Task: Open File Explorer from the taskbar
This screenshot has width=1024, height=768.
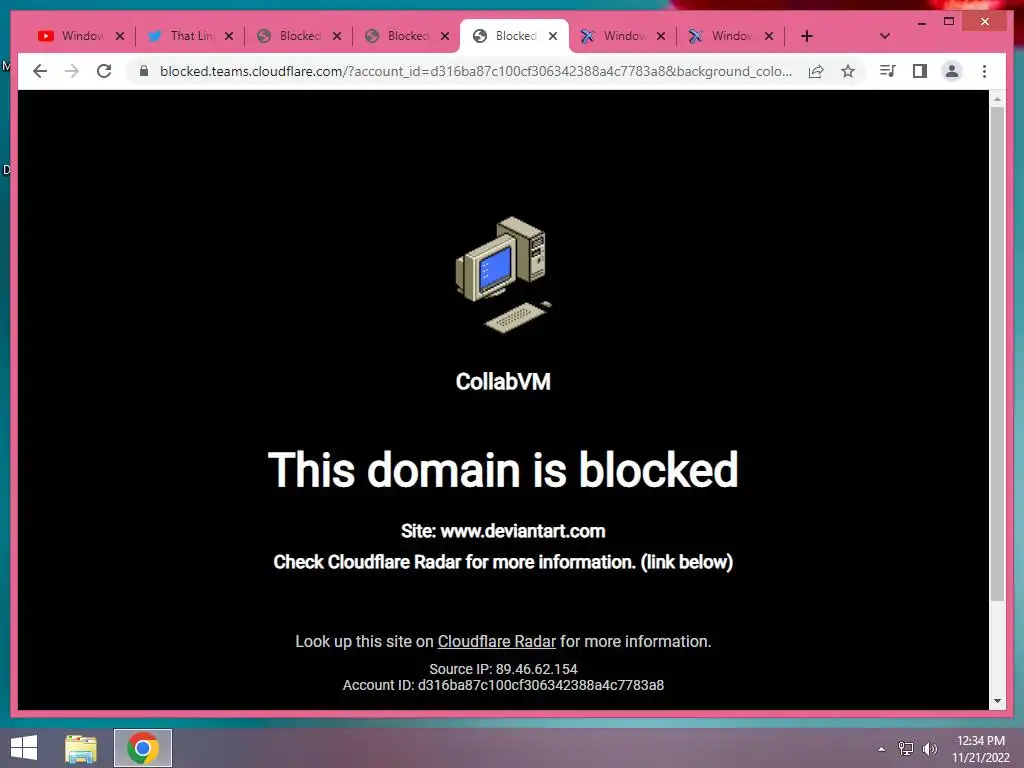Action: pyautogui.click(x=81, y=748)
